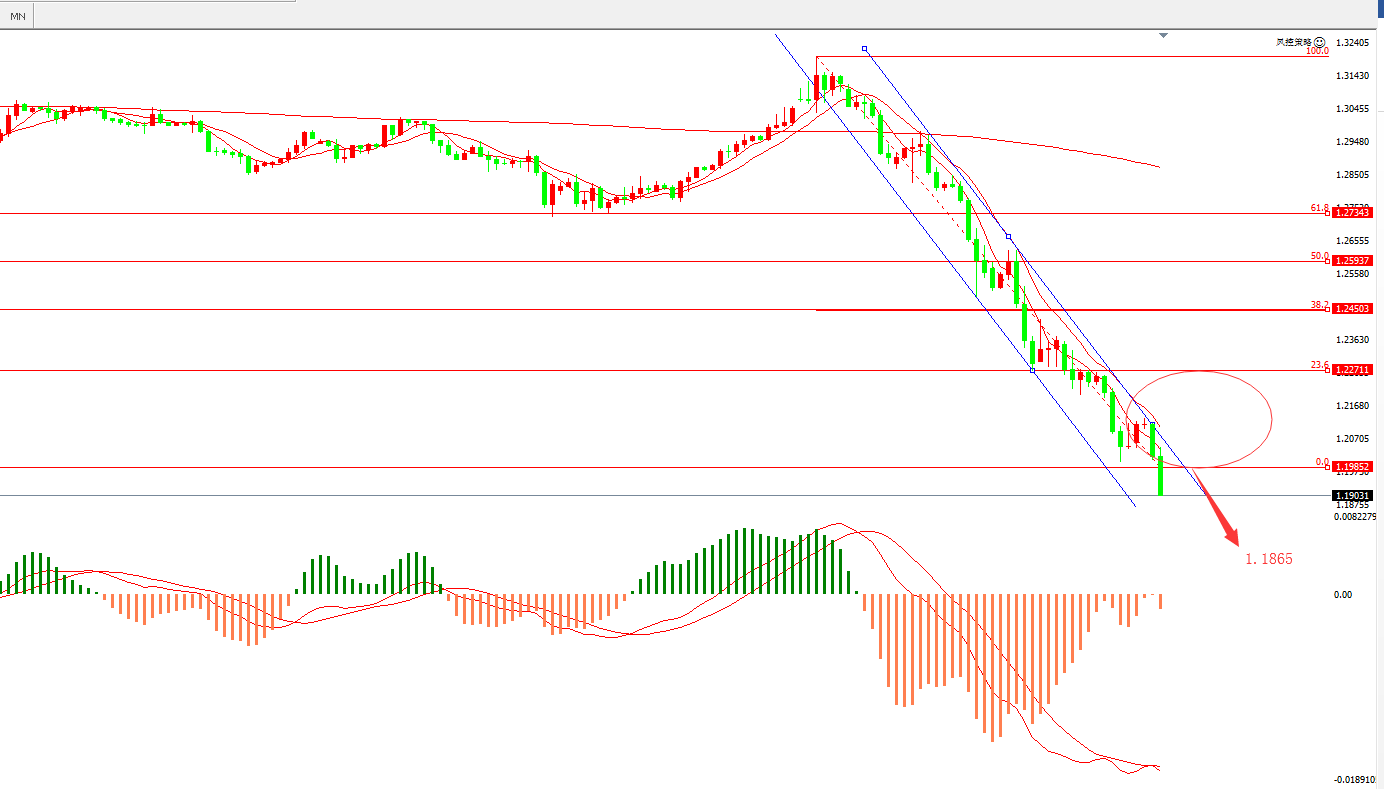Click the 1.29480 price axis value
This screenshot has height=789, width=1384.
click(1354, 142)
